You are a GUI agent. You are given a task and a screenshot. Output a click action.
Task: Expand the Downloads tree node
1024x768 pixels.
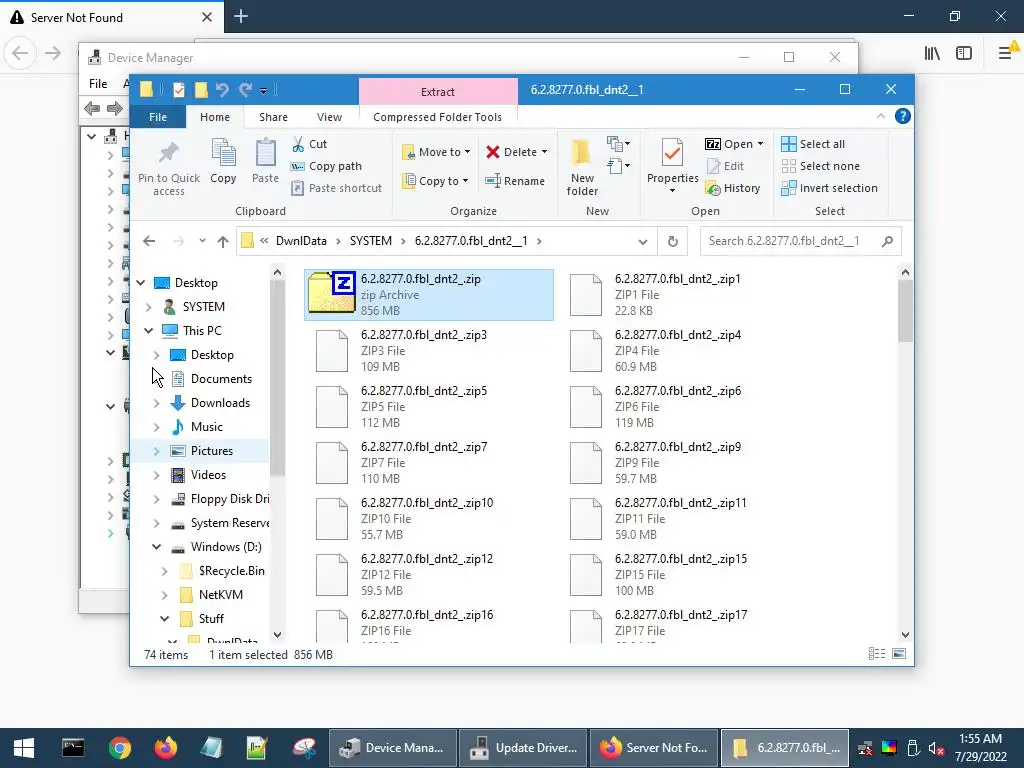pyautogui.click(x=157, y=403)
